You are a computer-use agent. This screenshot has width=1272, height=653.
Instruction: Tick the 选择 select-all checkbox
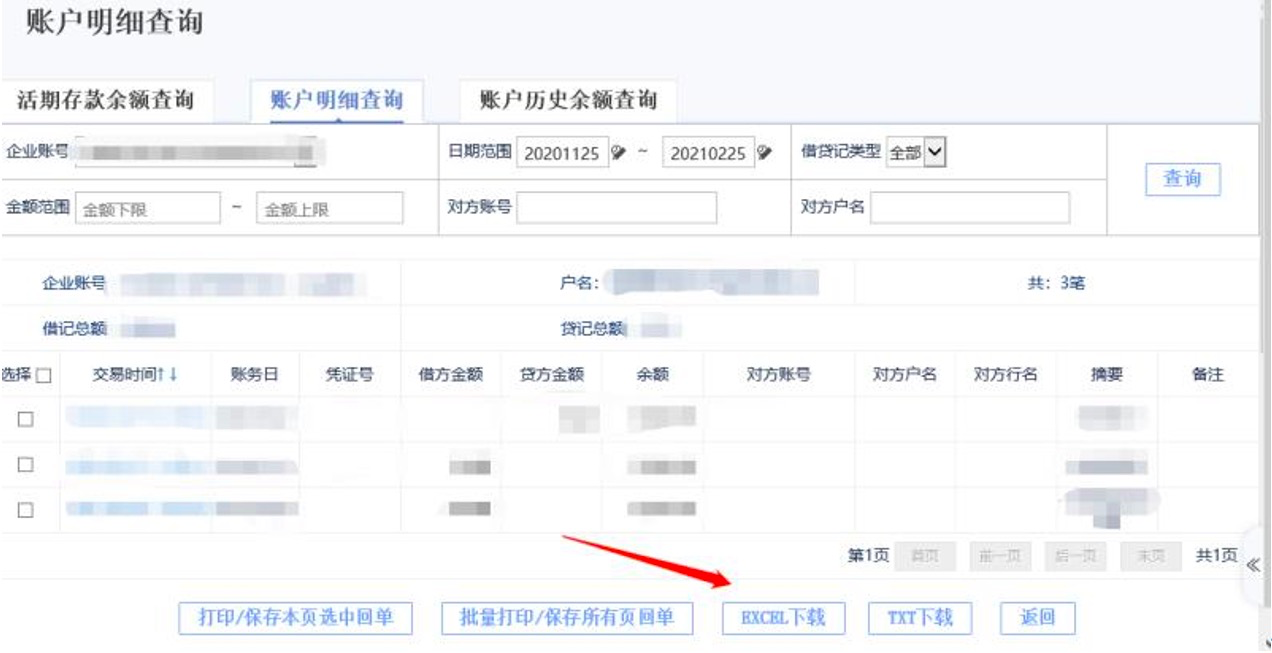[43, 376]
